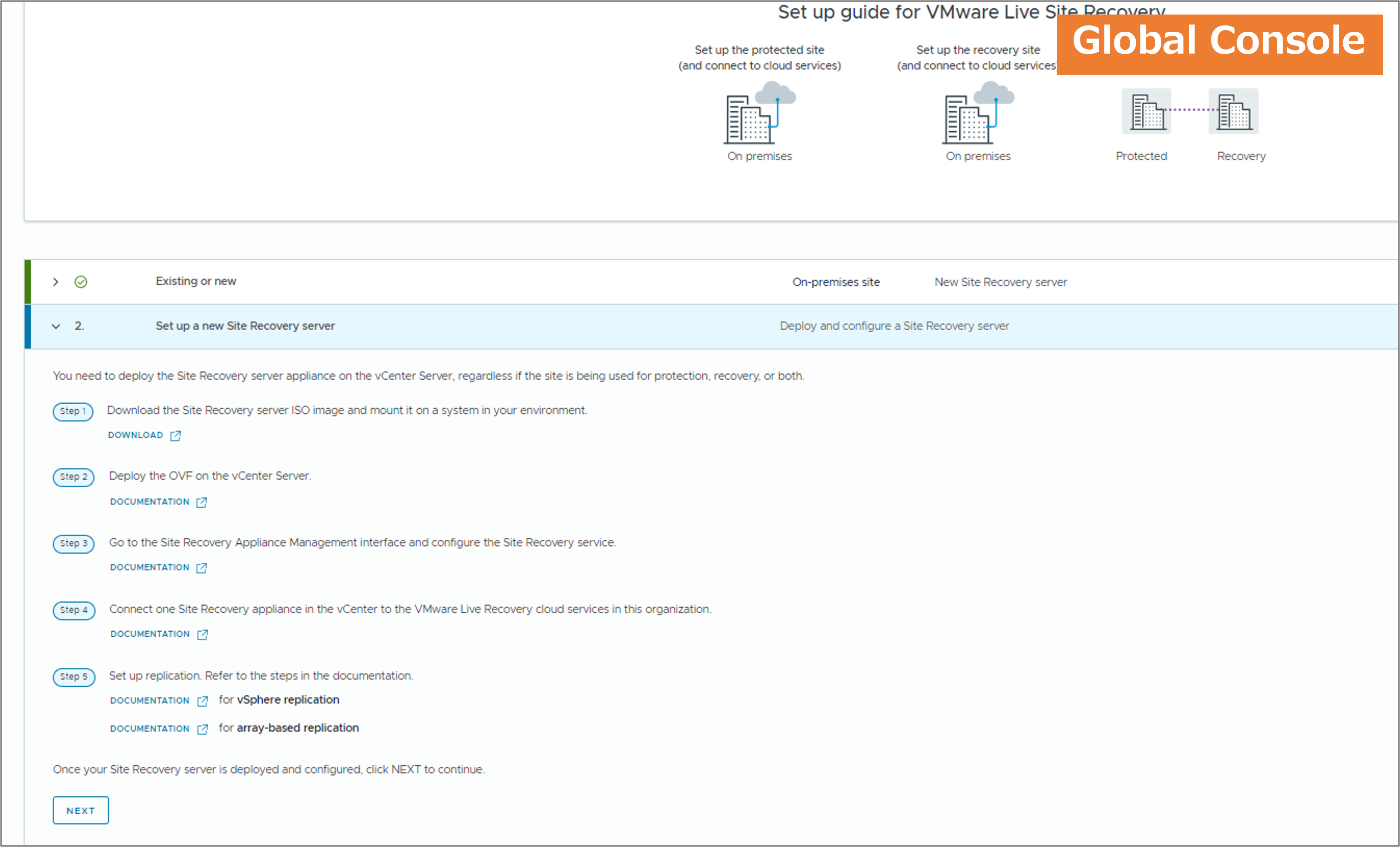The image size is (1400, 847).
Task: Click 'Set up the recovery site' heading
Action: coord(978,50)
